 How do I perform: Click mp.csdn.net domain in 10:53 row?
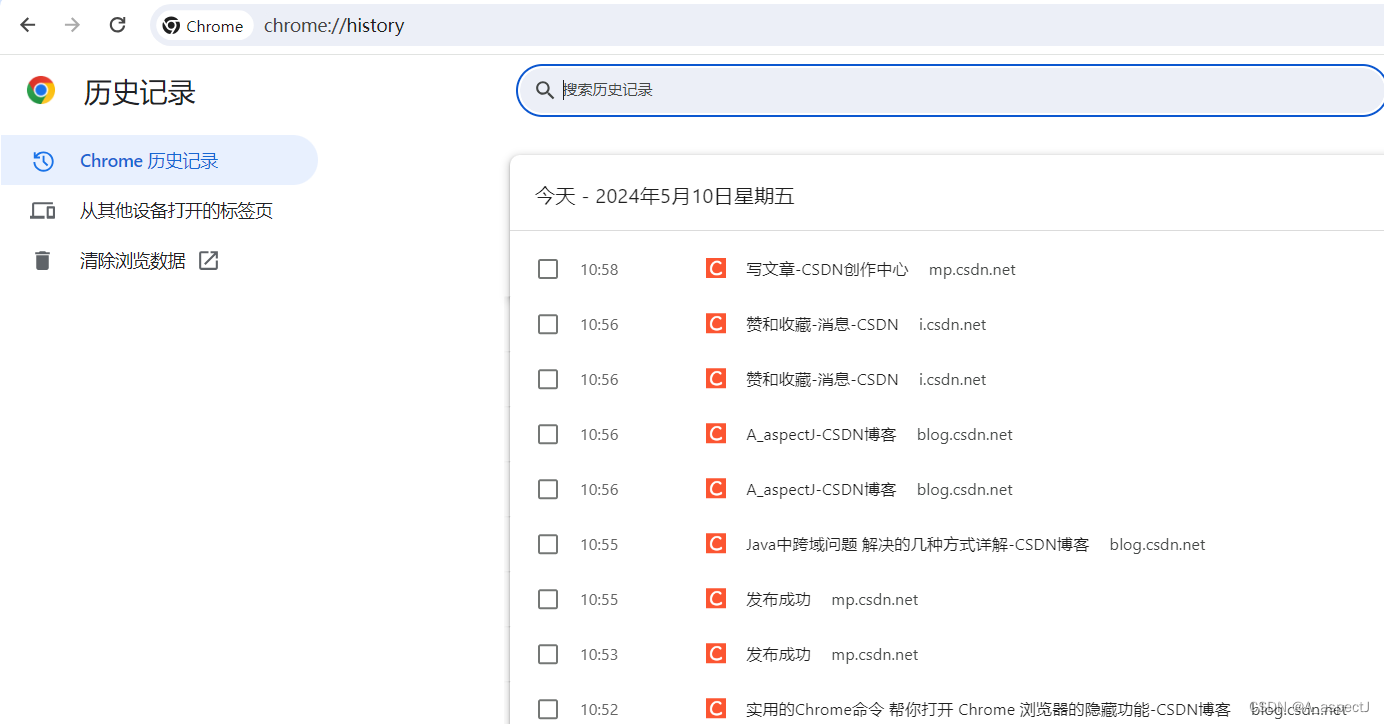[875, 654]
